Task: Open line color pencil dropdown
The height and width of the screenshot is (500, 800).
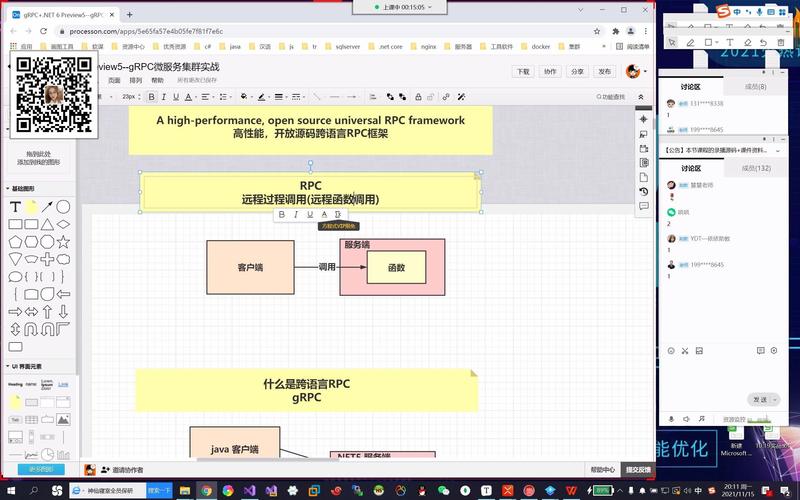Action: tap(262, 97)
